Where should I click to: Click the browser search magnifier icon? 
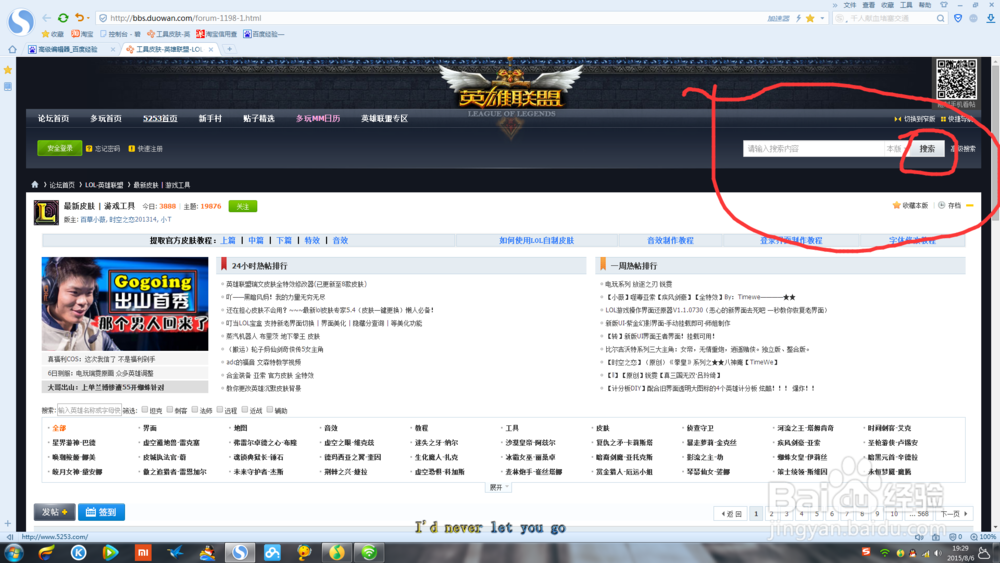[941, 18]
